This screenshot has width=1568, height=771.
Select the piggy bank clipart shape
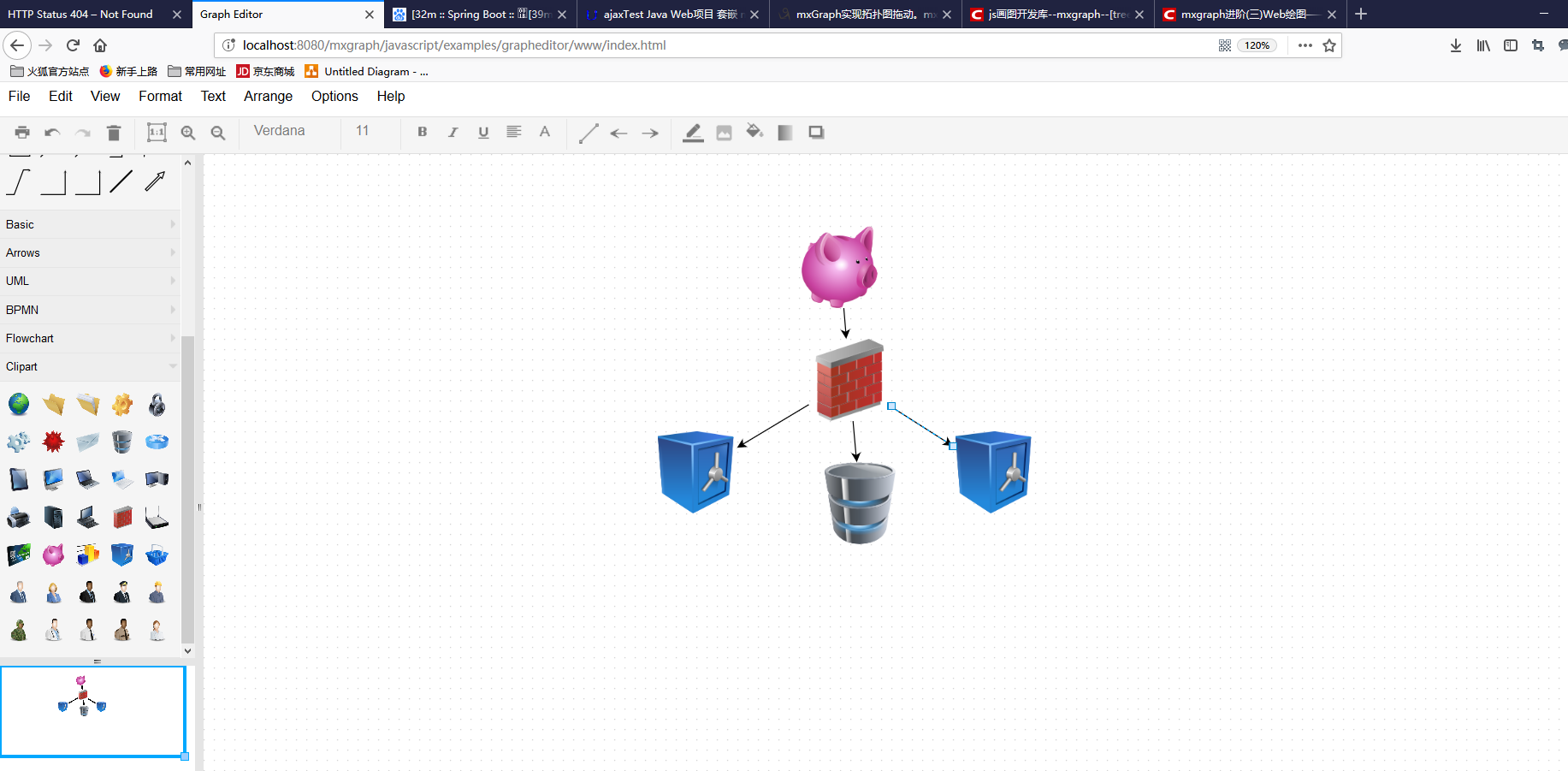[x=53, y=555]
